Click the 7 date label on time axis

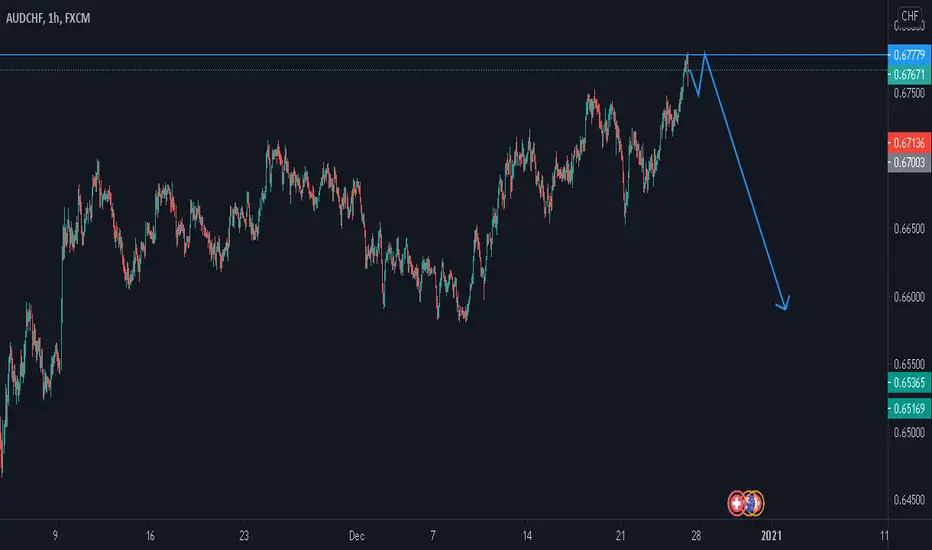(433, 536)
